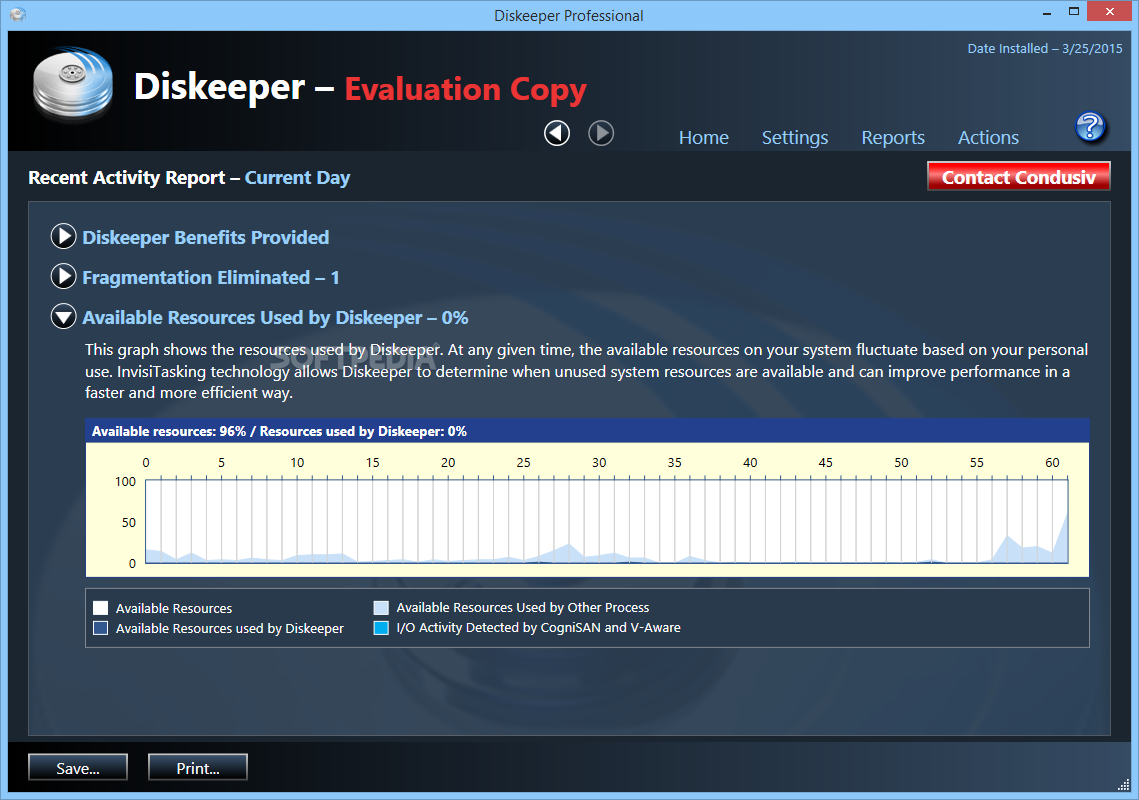Click the Used by Other Process swatch
The height and width of the screenshot is (800, 1139).
tap(381, 608)
